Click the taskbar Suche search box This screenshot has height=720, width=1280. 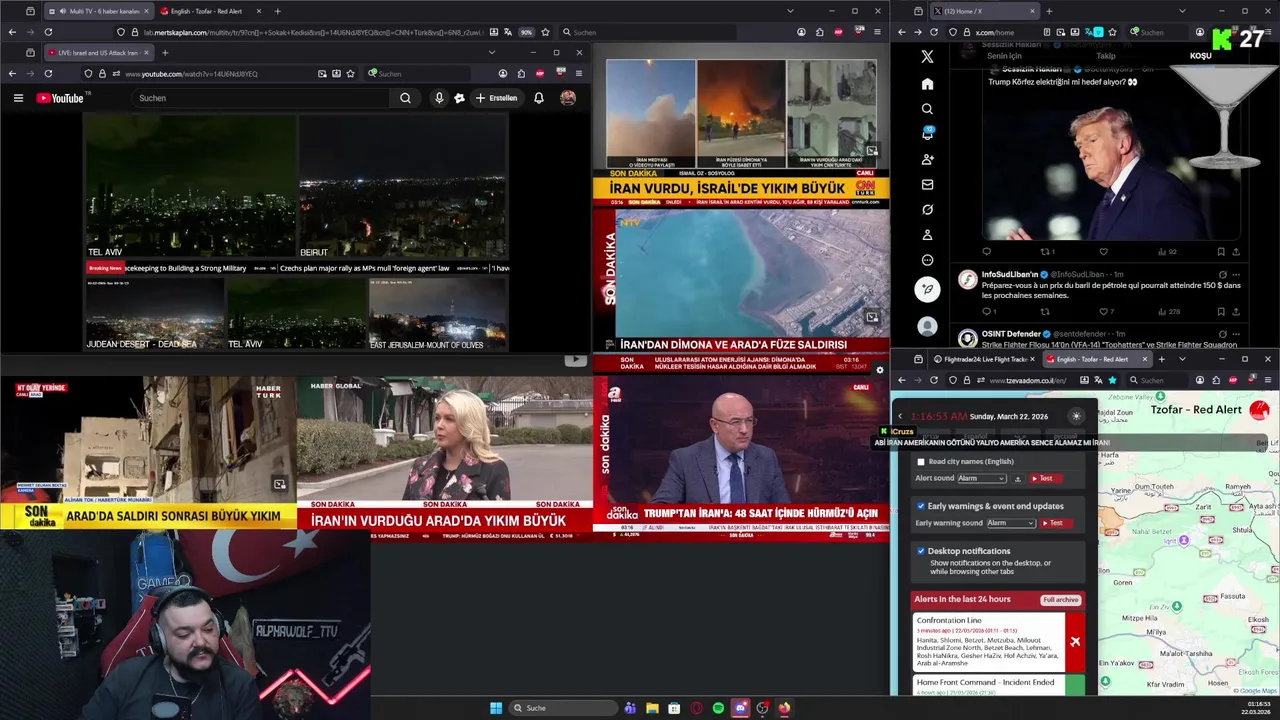(x=562, y=708)
